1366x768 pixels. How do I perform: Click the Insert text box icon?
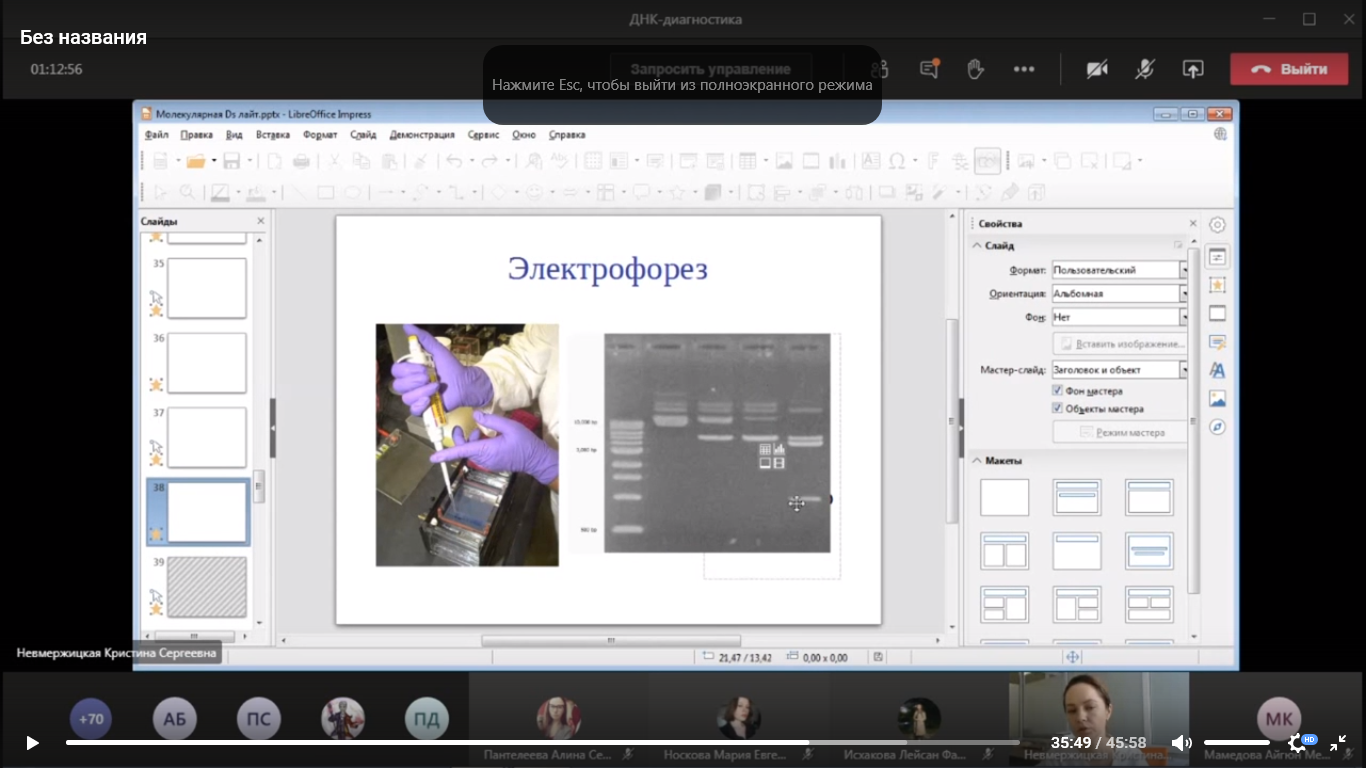pyautogui.click(x=871, y=161)
